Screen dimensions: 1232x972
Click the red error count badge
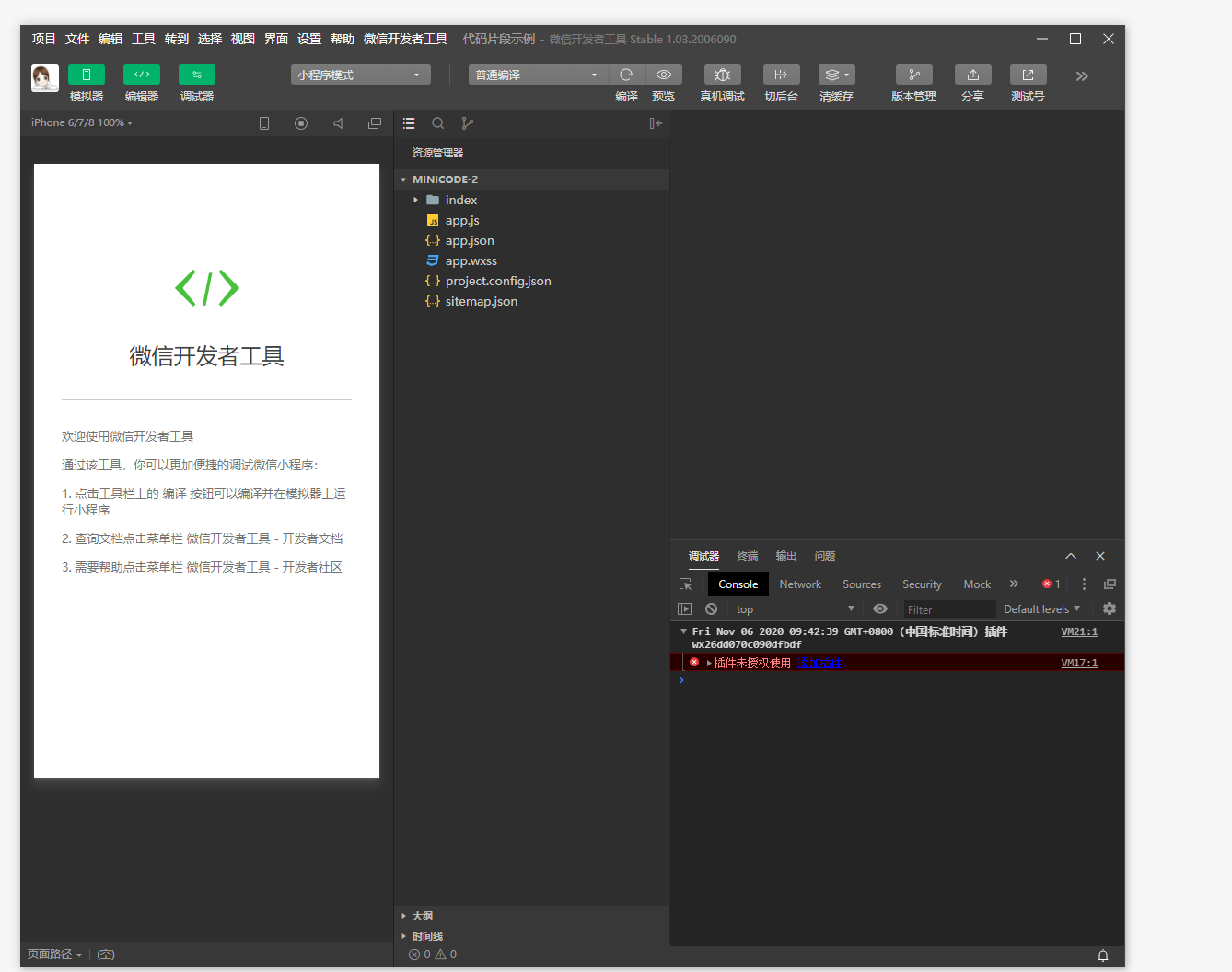coord(1052,584)
